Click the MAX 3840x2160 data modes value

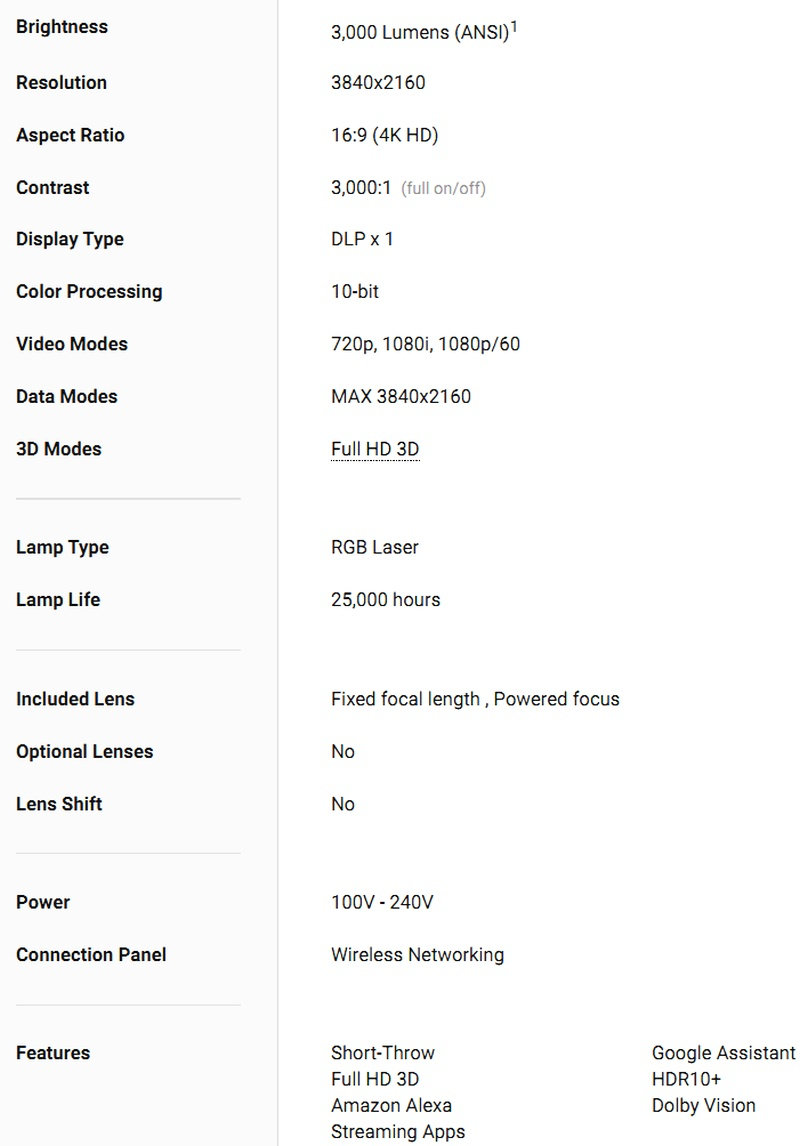401,397
